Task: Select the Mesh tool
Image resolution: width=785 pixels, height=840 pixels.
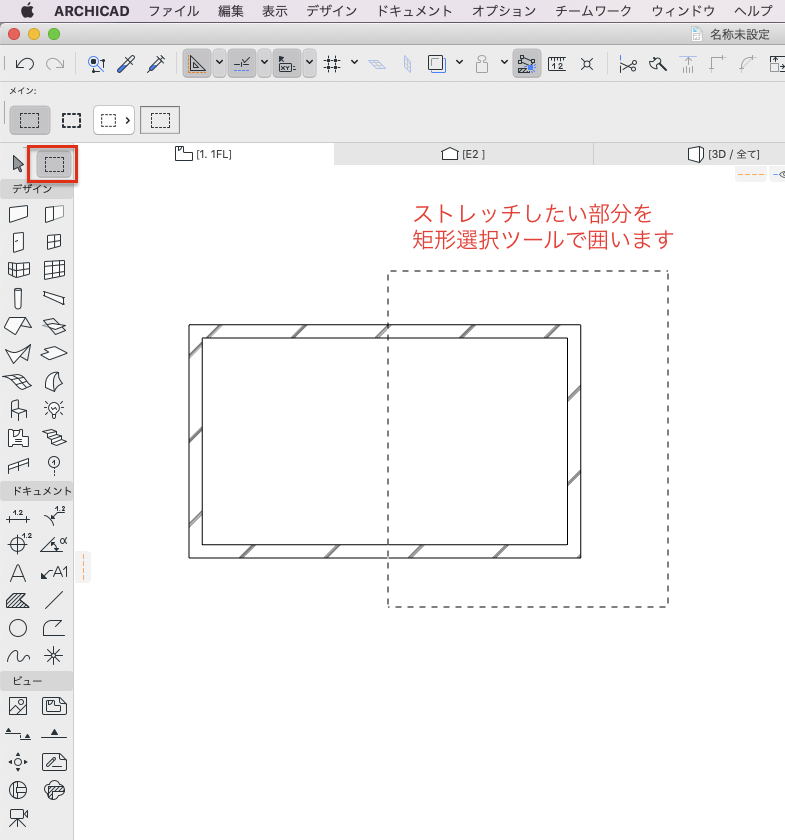Action: (17, 381)
